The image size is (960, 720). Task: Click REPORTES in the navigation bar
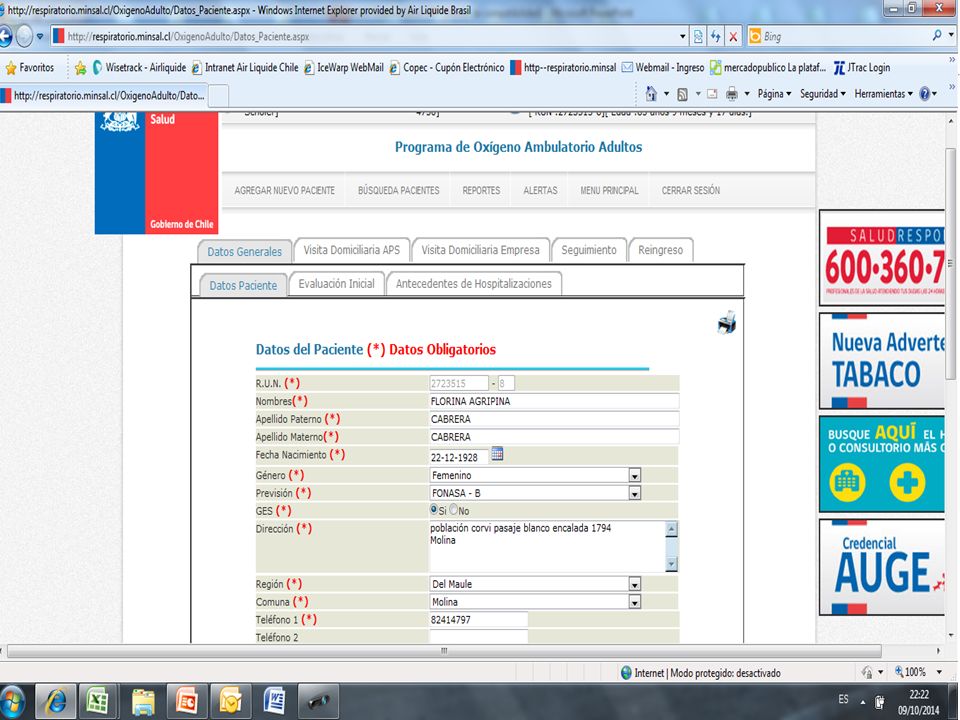(x=481, y=190)
